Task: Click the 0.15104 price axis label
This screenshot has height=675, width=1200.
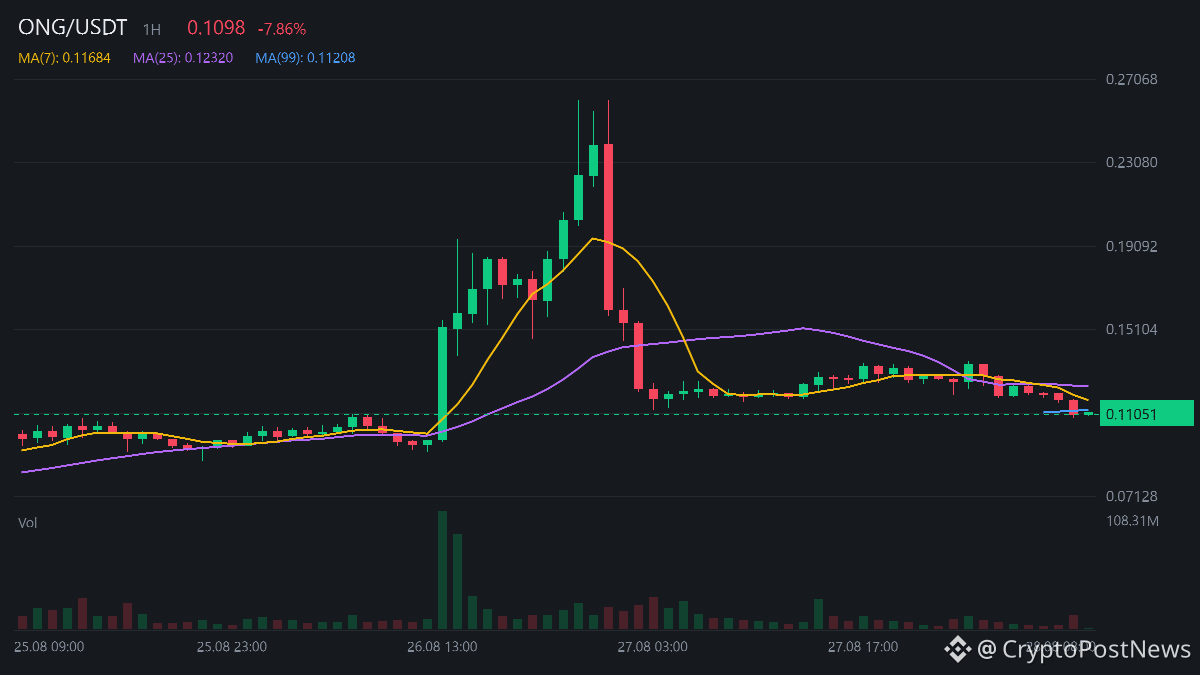Action: [1131, 329]
